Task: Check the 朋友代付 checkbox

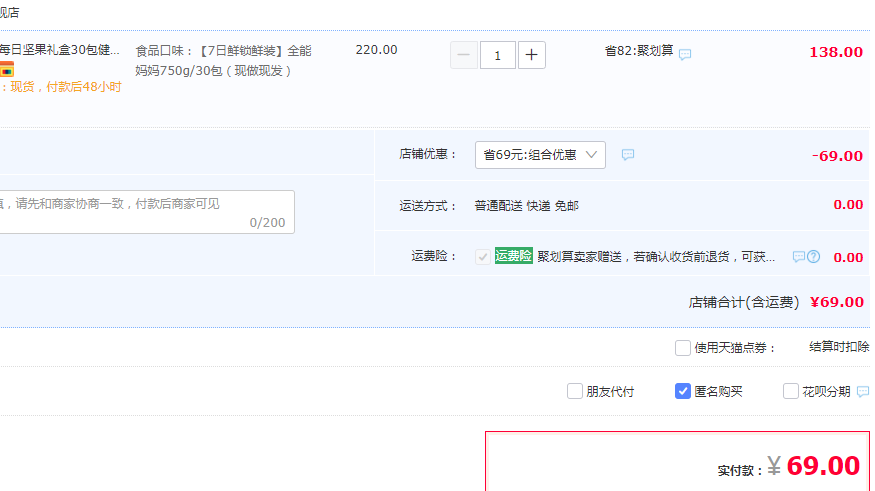Action: tap(574, 391)
